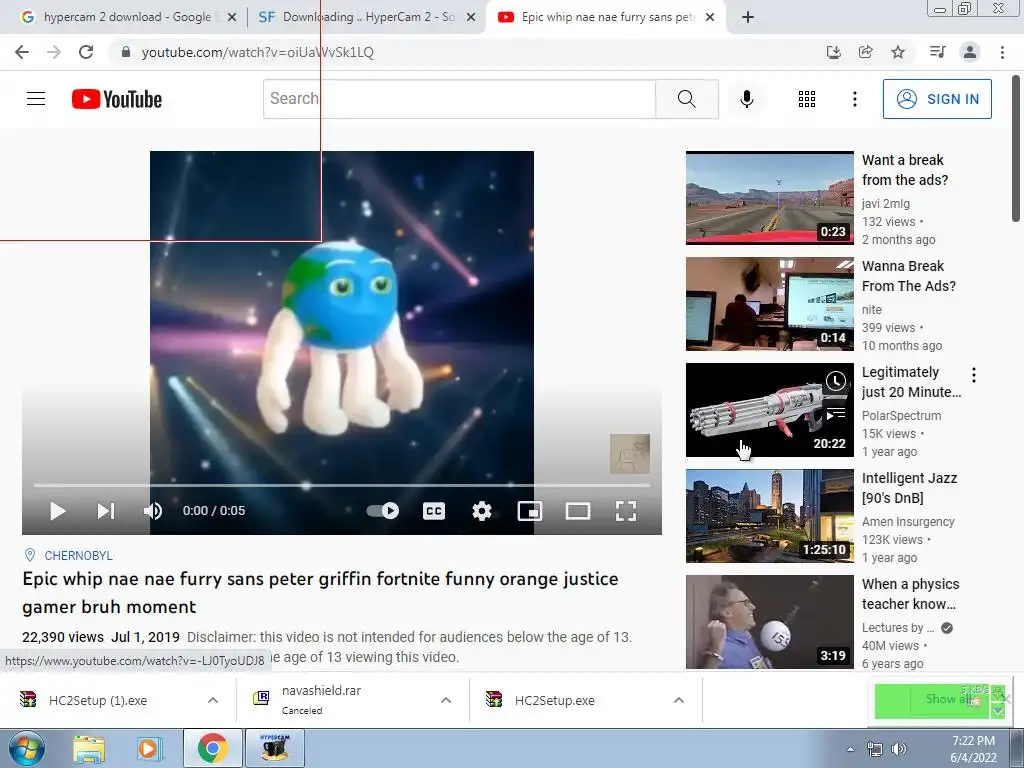
Task: Reload the YouTube page
Action: pyautogui.click(x=86, y=52)
